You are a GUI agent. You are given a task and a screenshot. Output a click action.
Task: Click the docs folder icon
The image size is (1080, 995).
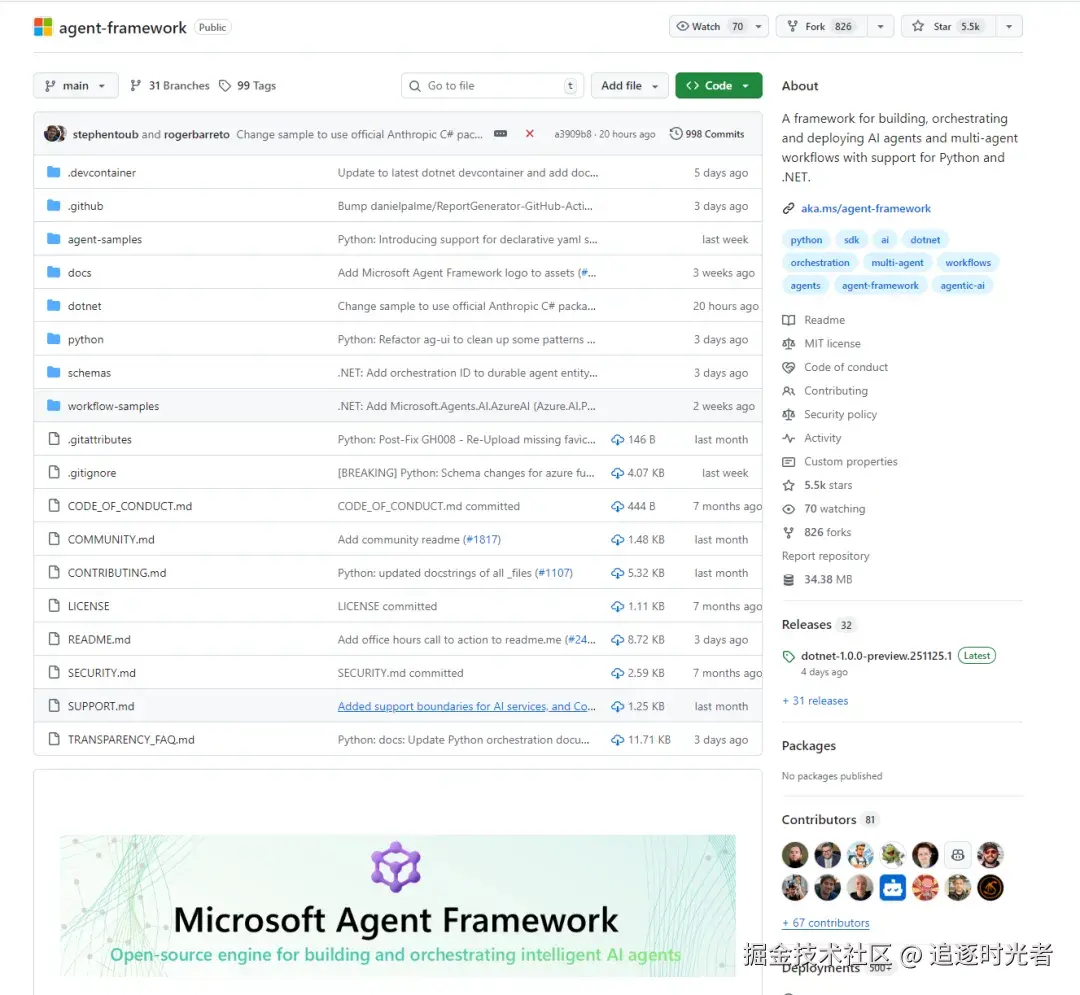pyautogui.click(x=53, y=272)
